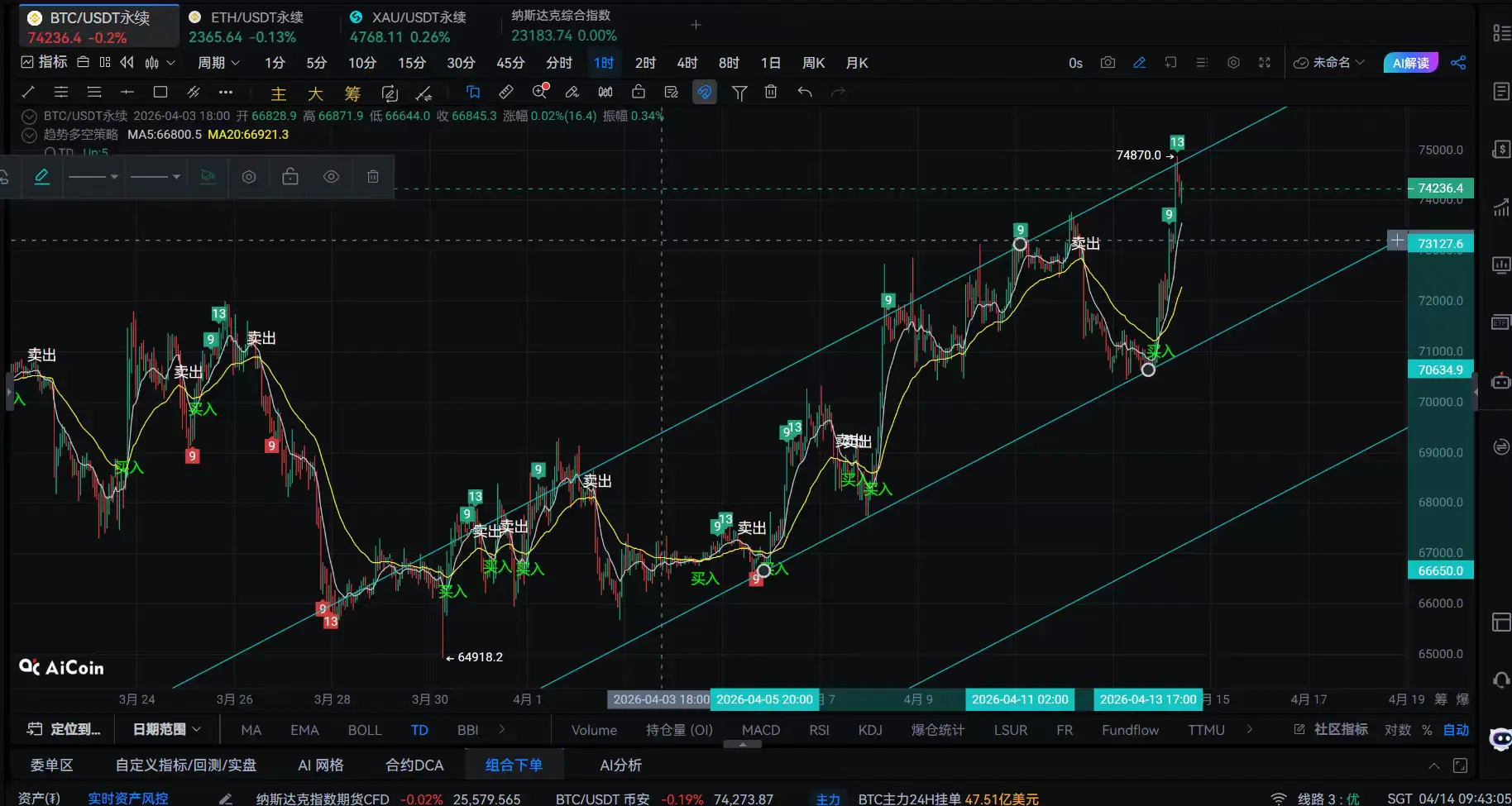Select the MACD sub-indicator
The image size is (1512, 806).
761,730
